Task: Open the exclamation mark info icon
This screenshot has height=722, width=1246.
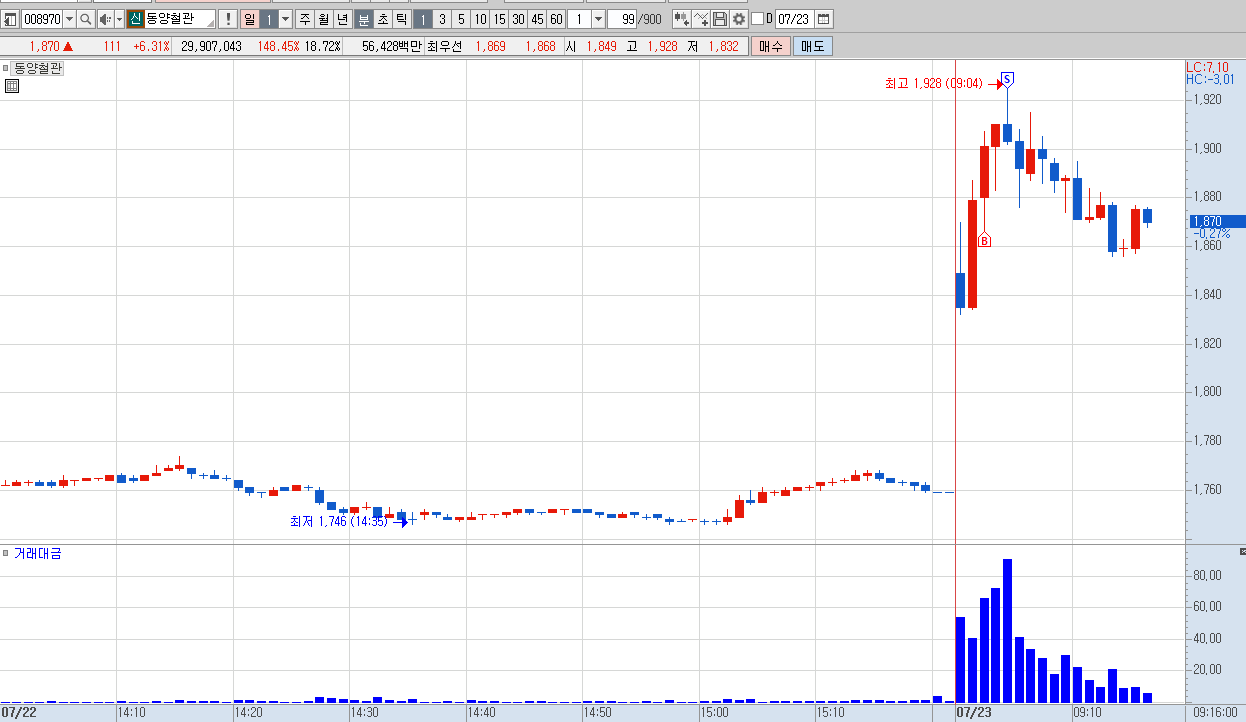Action: (228, 19)
